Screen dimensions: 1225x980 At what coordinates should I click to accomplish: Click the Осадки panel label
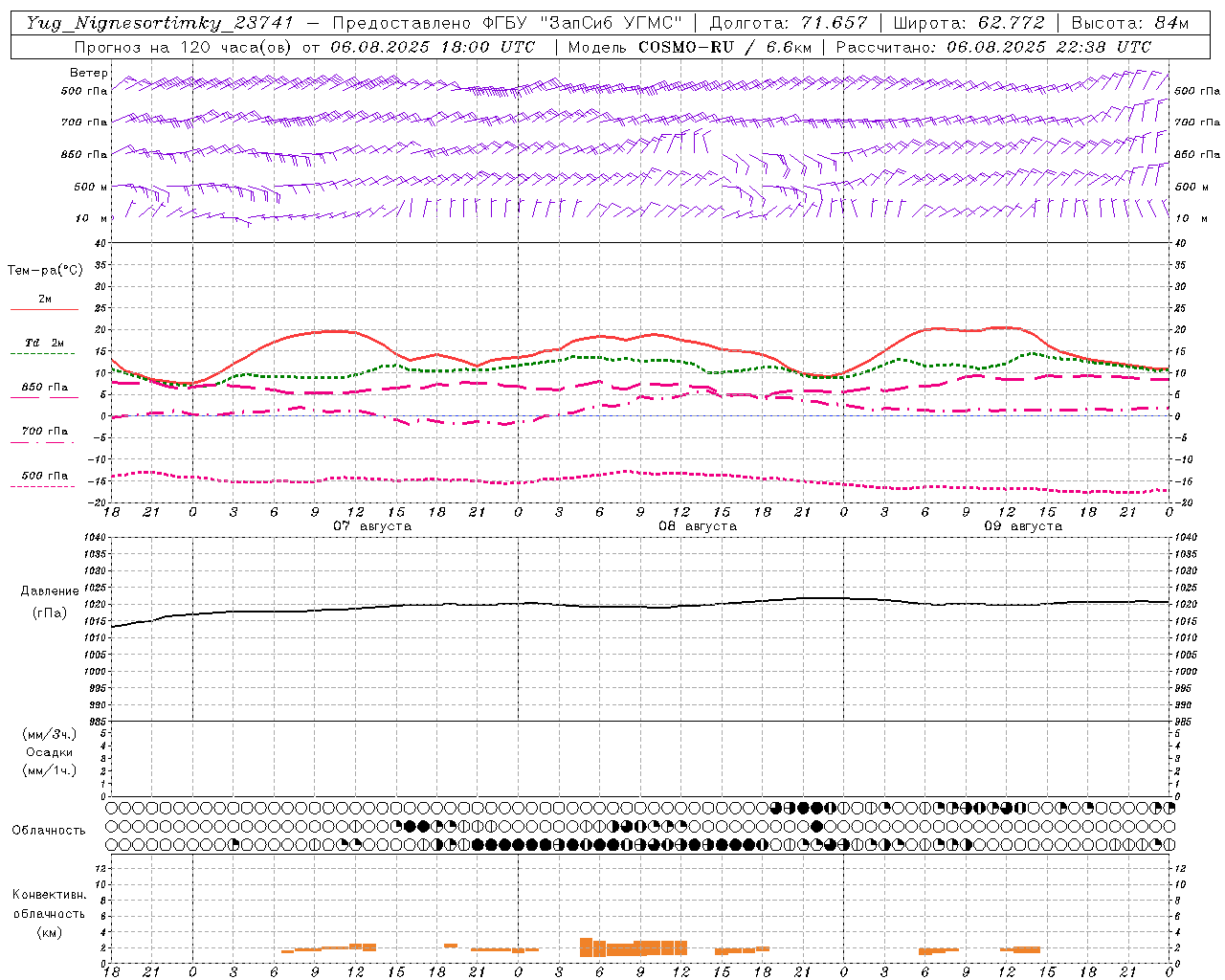[50, 752]
